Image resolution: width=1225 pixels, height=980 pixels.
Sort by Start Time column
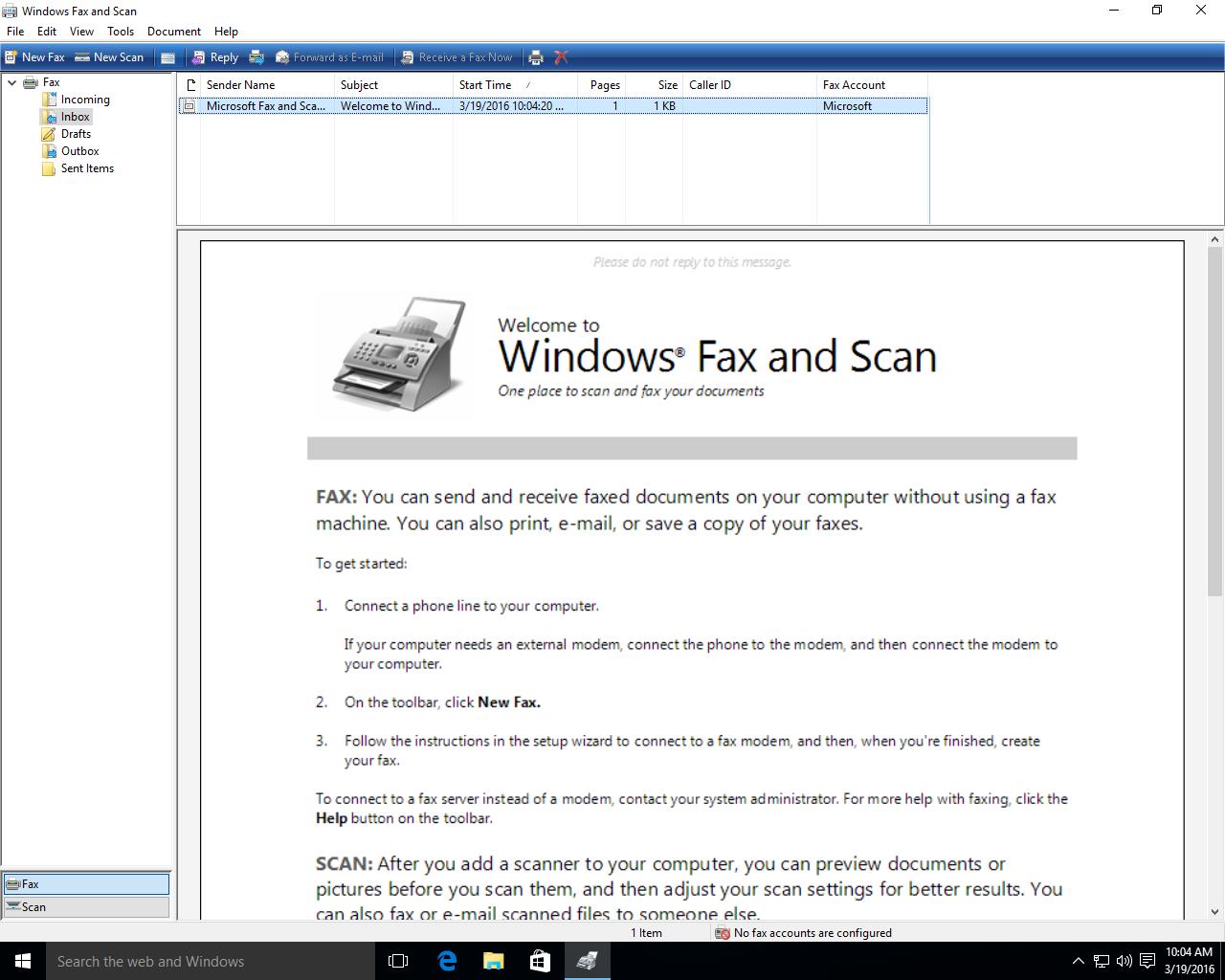coord(515,85)
